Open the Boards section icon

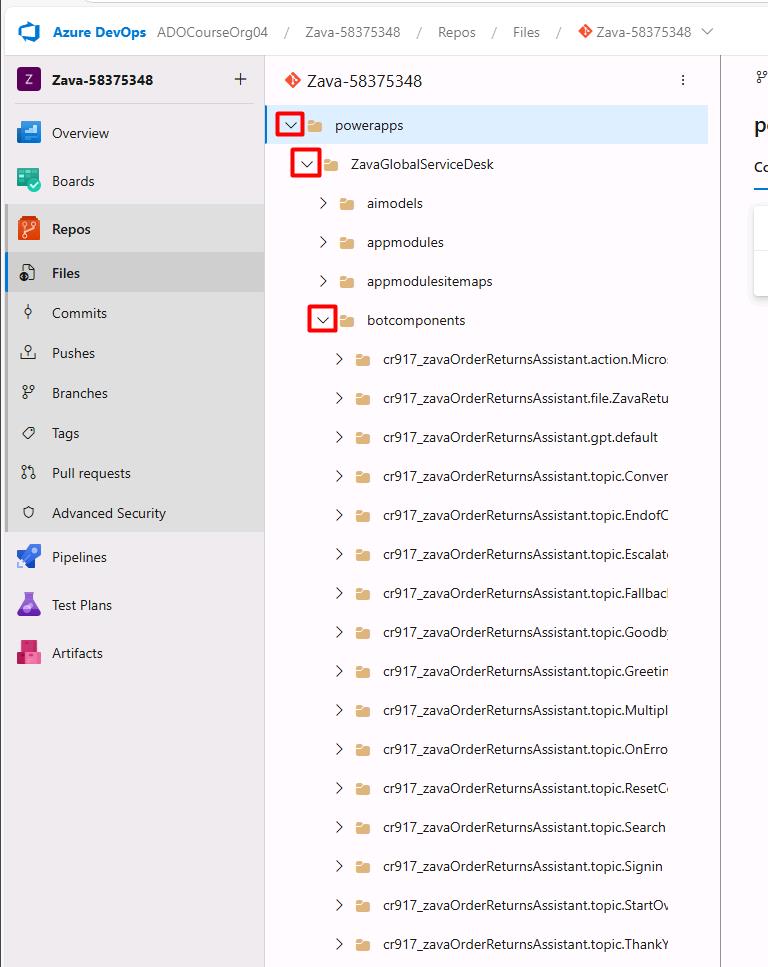click(28, 181)
